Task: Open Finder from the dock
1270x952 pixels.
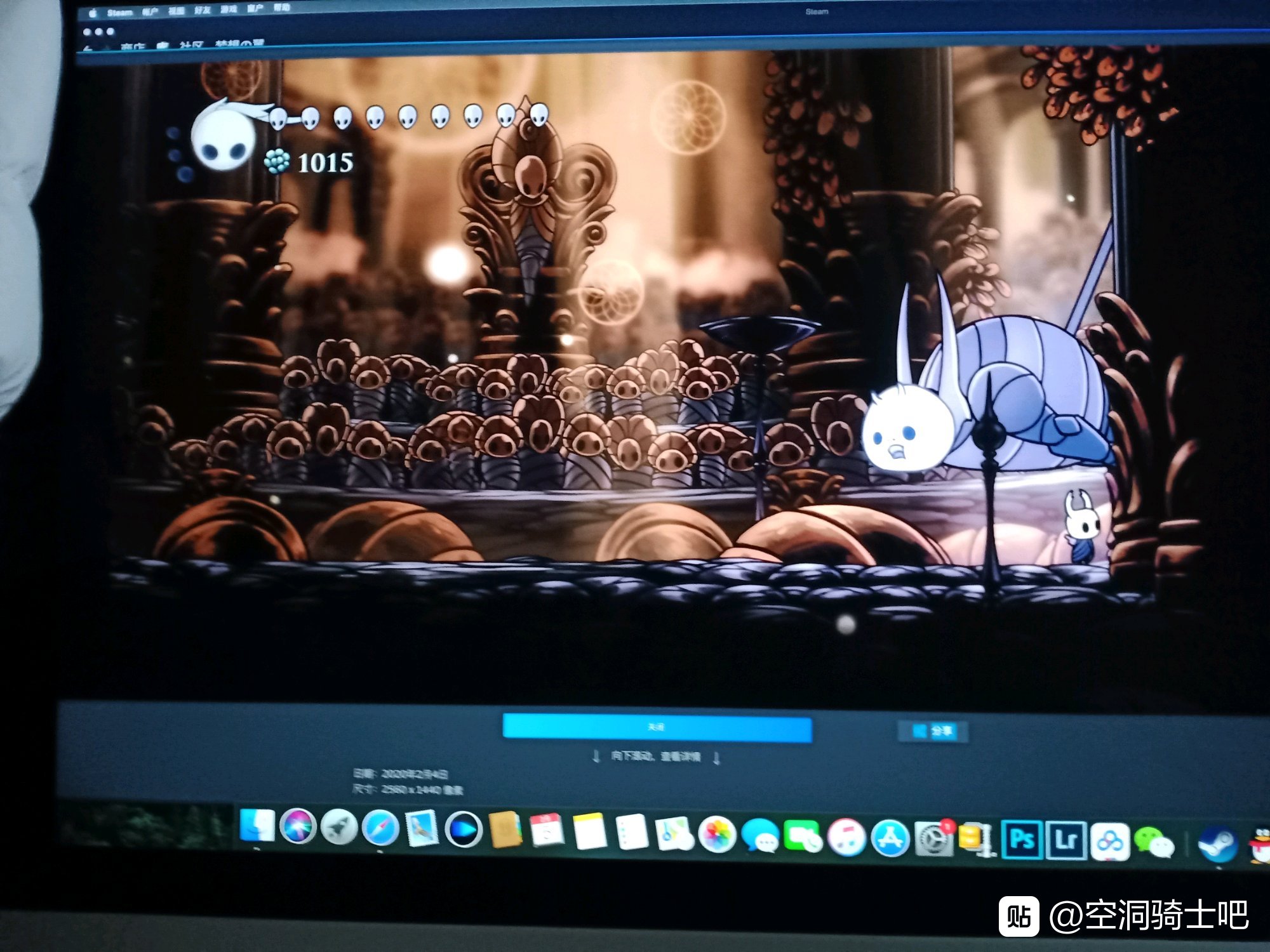Action: 257,825
